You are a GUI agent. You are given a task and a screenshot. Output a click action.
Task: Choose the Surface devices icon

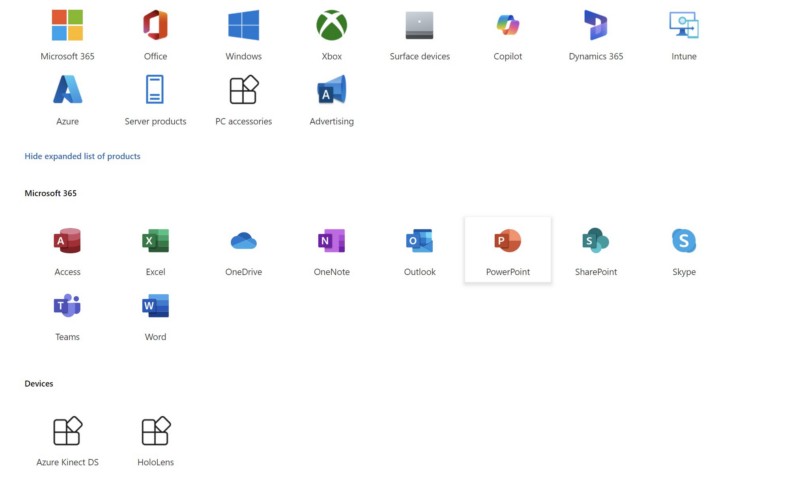pyautogui.click(x=419, y=25)
